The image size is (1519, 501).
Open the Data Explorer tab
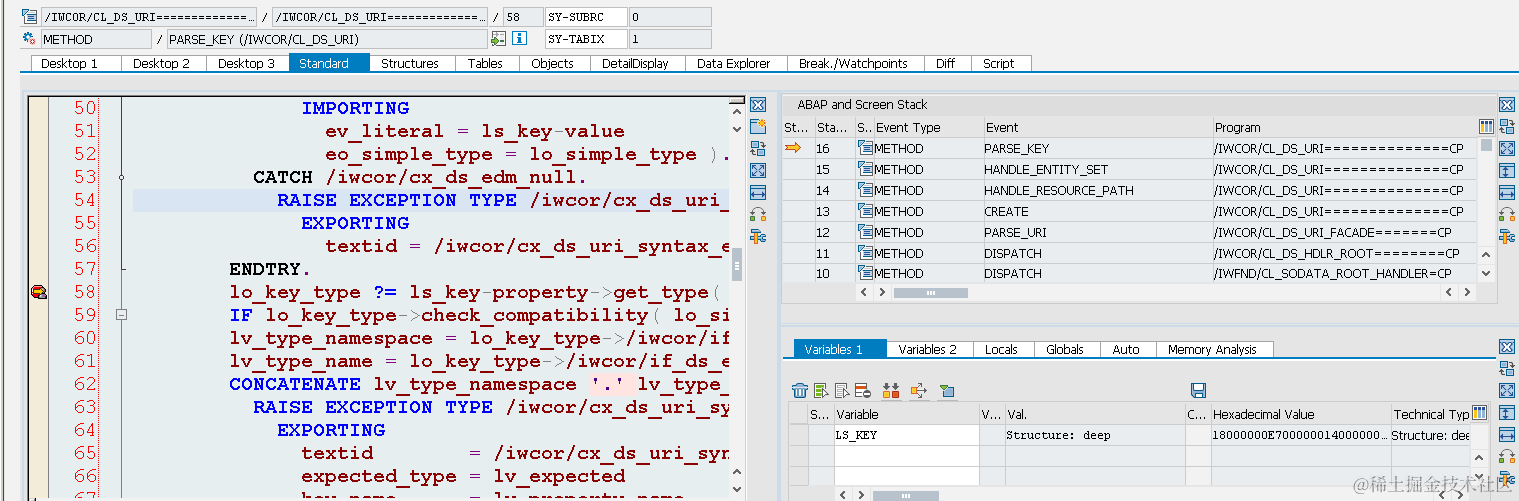[734, 63]
